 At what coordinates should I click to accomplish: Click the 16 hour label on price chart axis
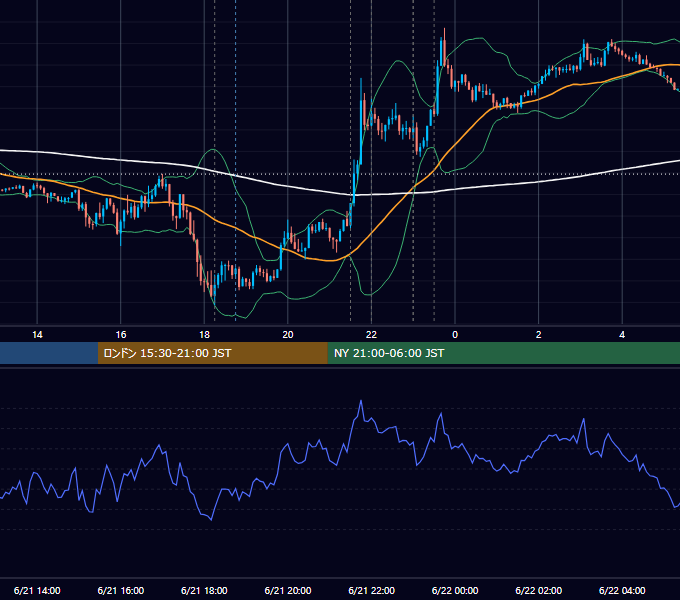(121, 335)
